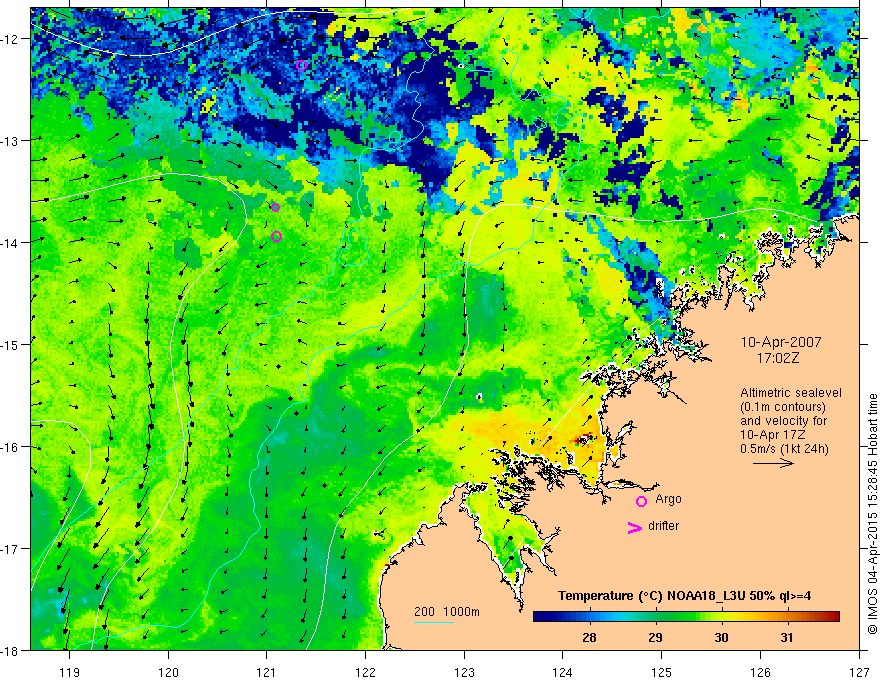Click the color bar value 31
Screen dimensions: 880x680
point(787,637)
